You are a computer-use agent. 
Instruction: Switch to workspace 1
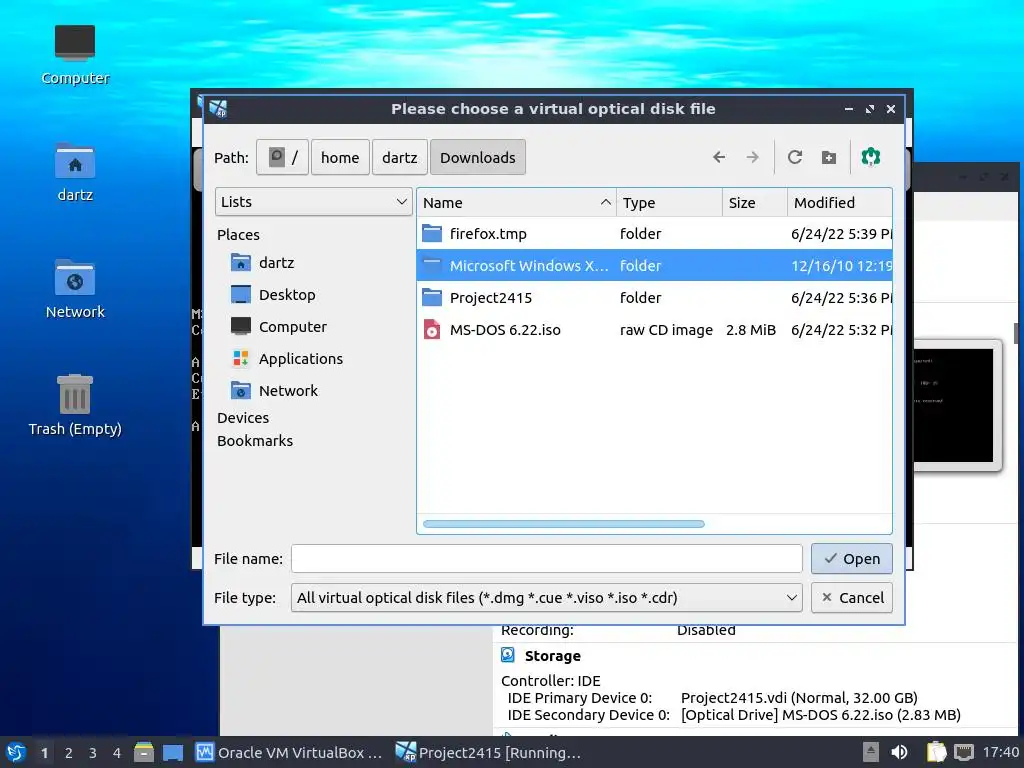click(x=44, y=753)
